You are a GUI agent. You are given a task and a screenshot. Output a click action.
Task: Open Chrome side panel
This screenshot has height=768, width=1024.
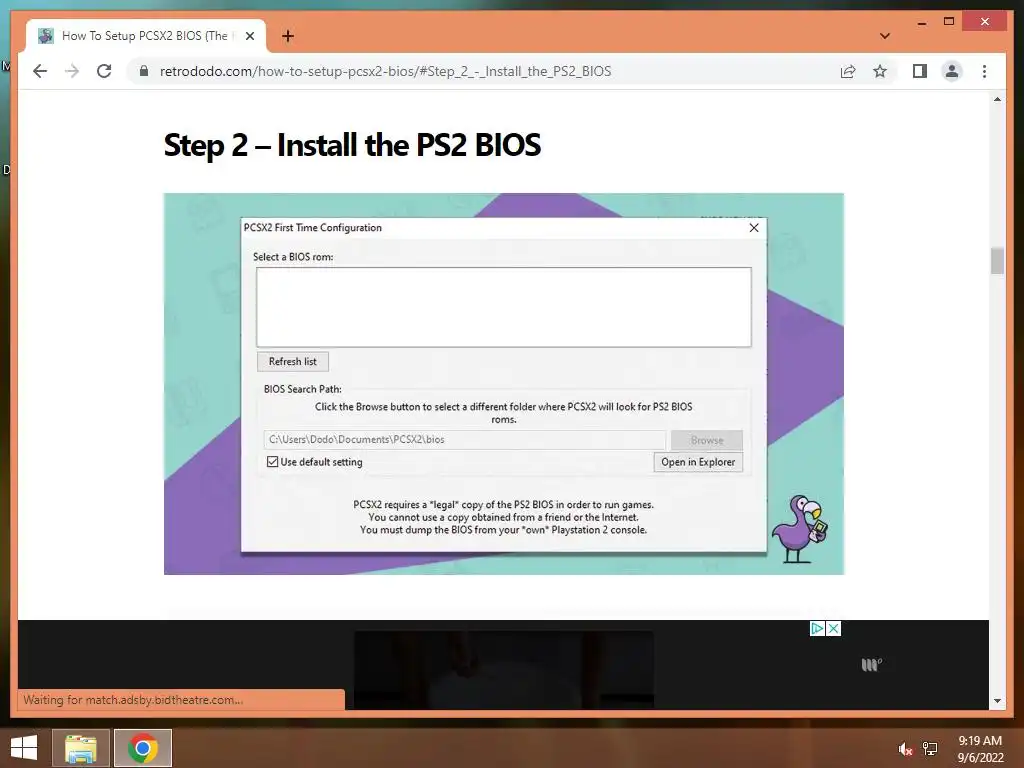coord(920,71)
